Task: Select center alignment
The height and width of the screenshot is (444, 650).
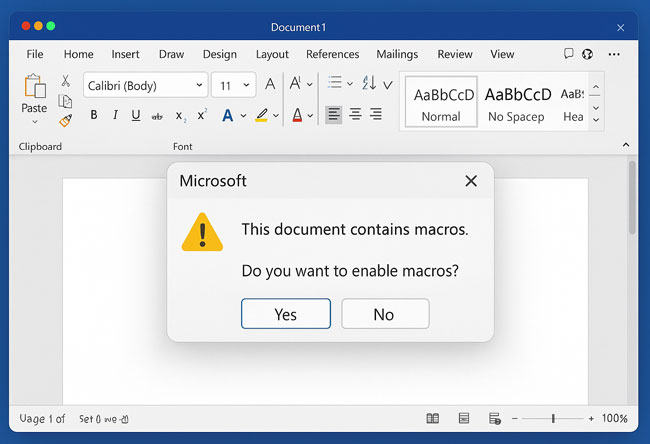Action: click(355, 114)
